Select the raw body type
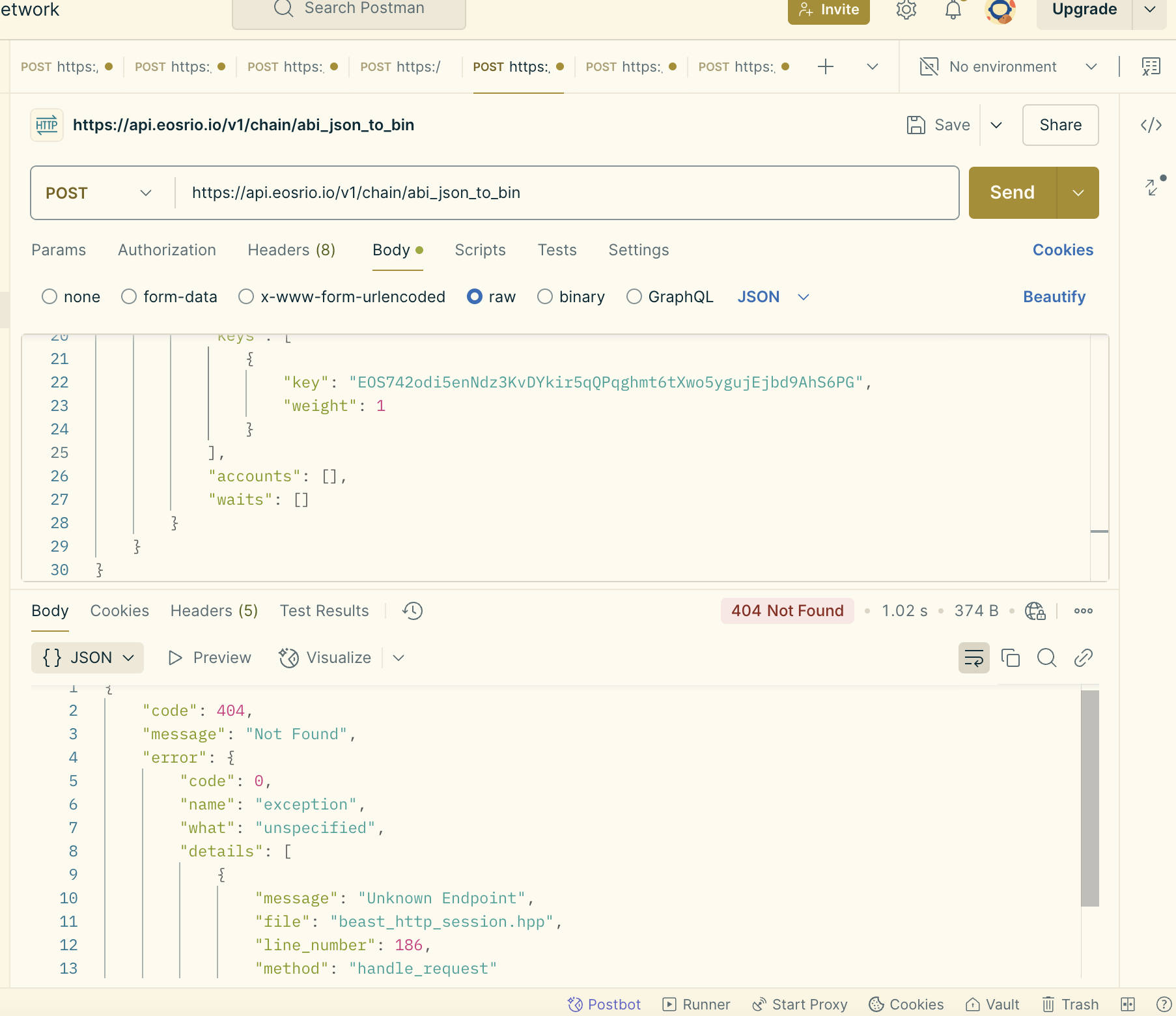The image size is (1176, 1016). pos(475,297)
